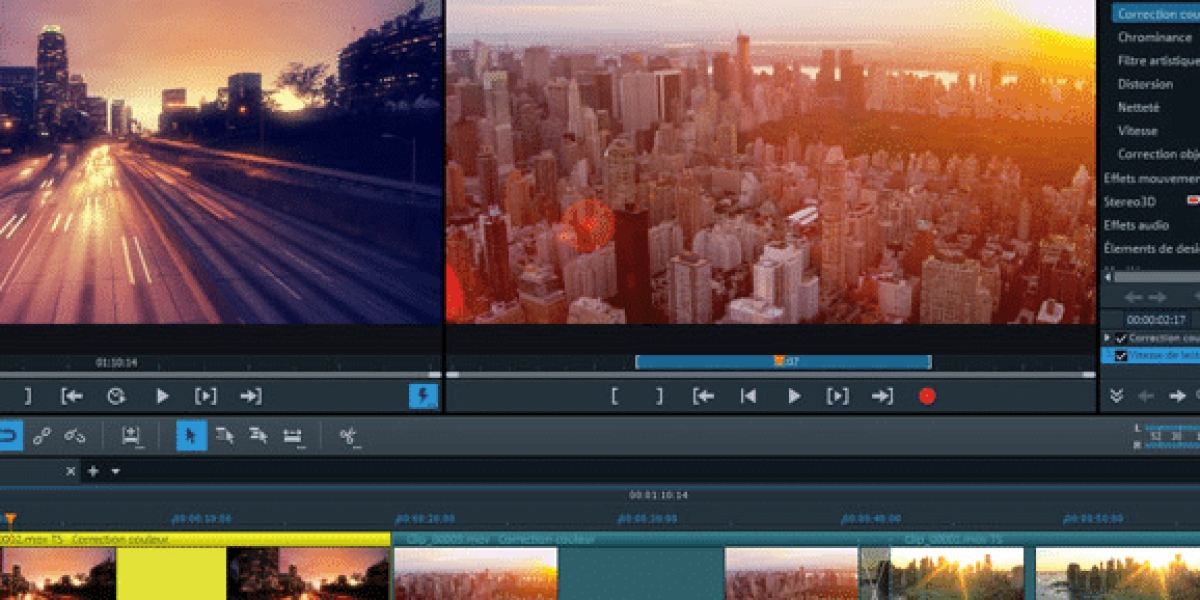
Task: Set in-point bracket in program monitor
Action: pyautogui.click(x=614, y=396)
